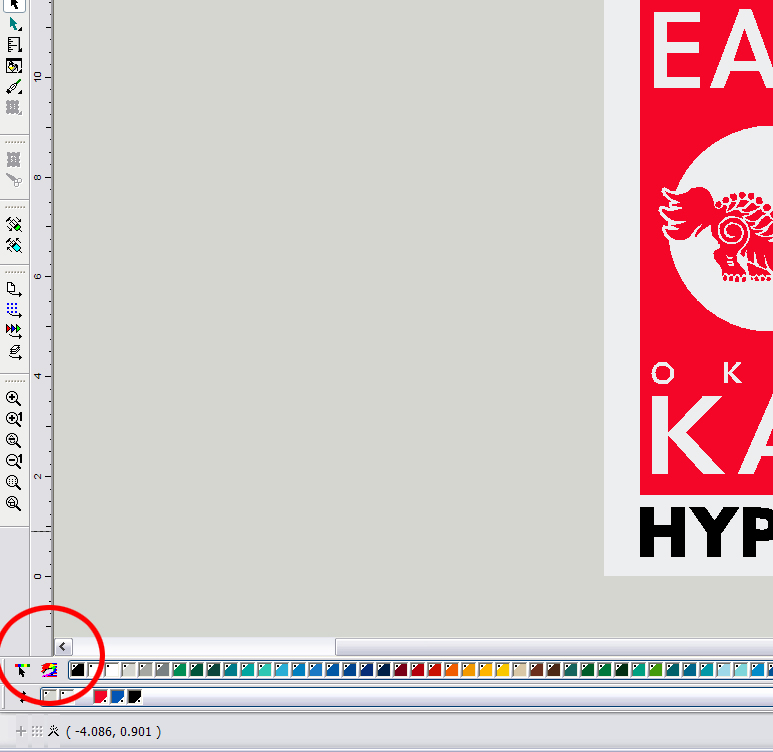This screenshot has height=752, width=773.
Task: Select the green pen drawing tool
Action: tap(14, 87)
